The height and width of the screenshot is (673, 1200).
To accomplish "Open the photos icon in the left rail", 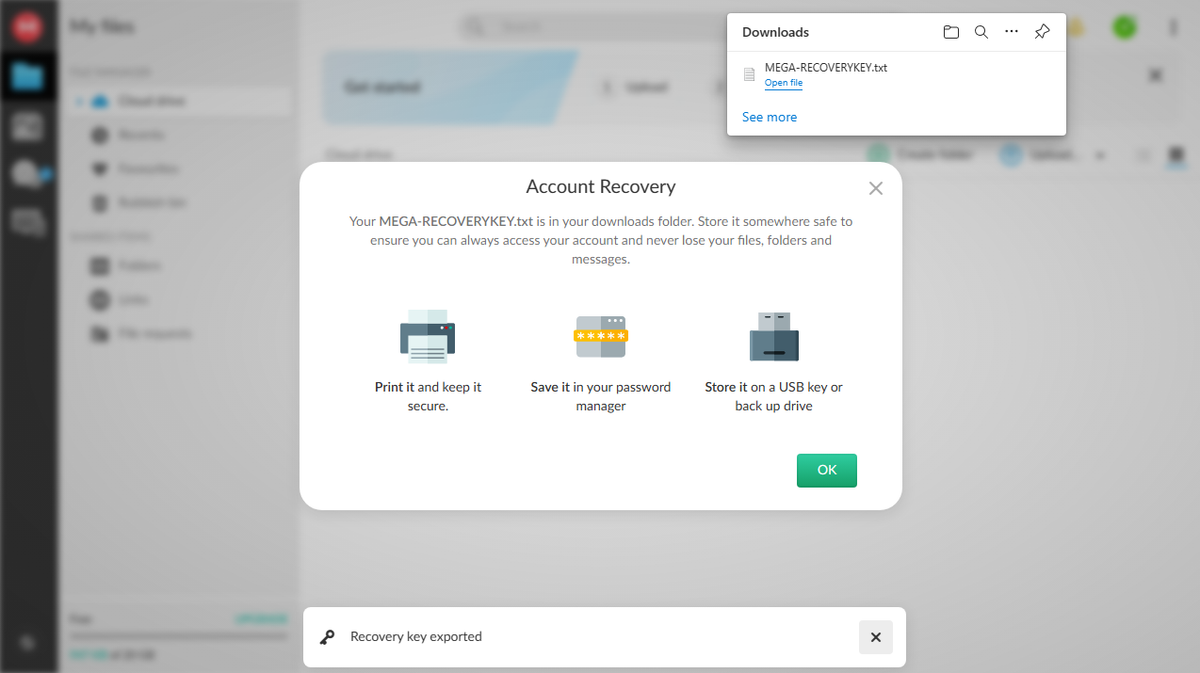I will point(29,125).
